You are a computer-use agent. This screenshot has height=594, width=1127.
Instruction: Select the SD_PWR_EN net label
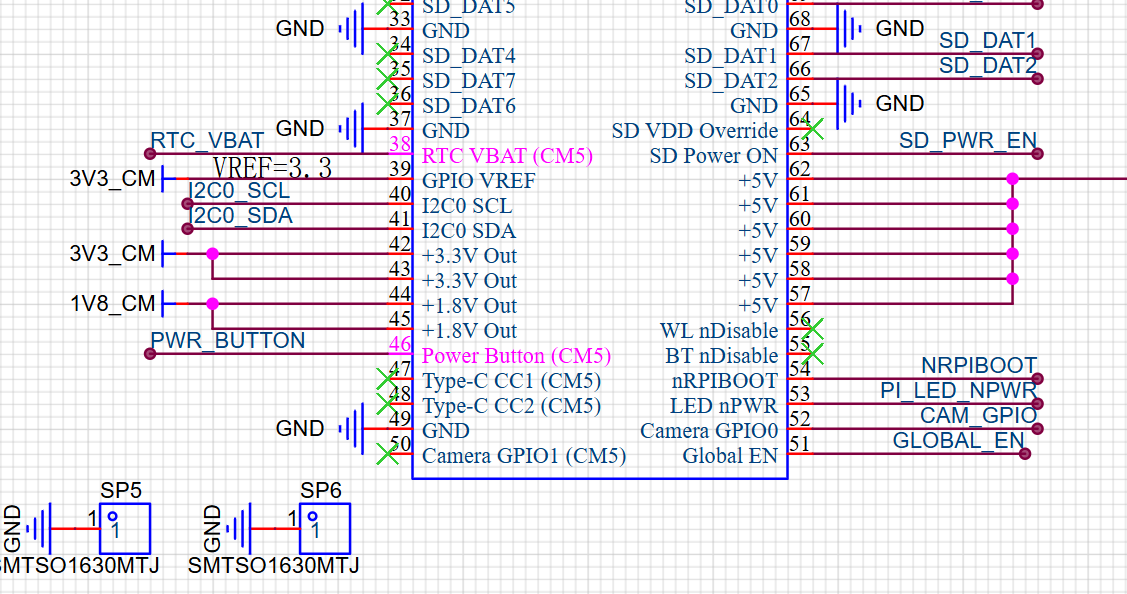(x=968, y=141)
